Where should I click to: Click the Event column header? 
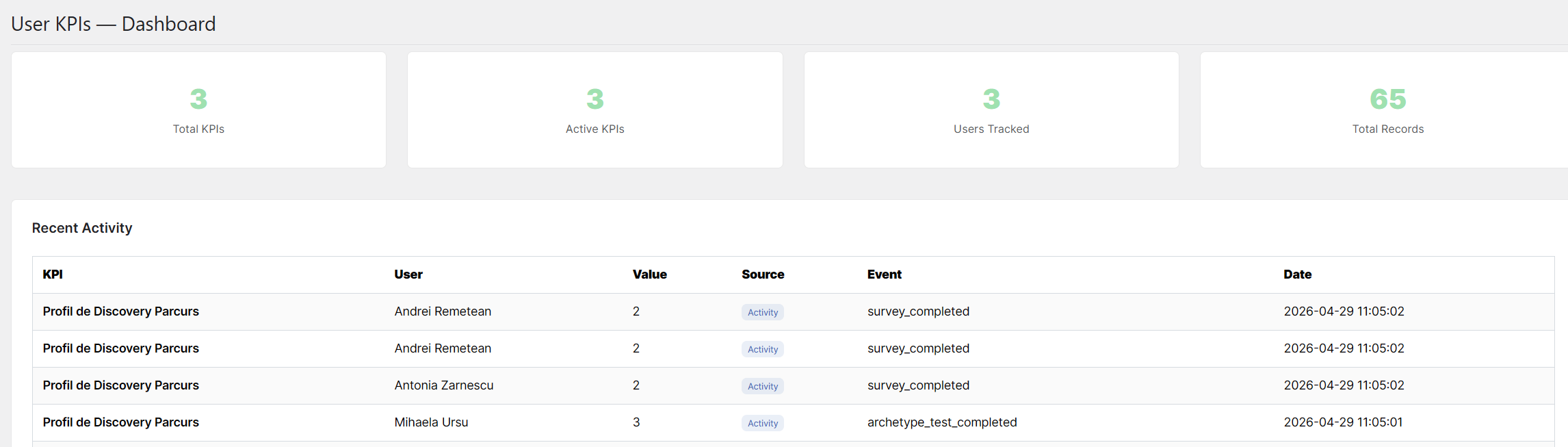(x=884, y=274)
